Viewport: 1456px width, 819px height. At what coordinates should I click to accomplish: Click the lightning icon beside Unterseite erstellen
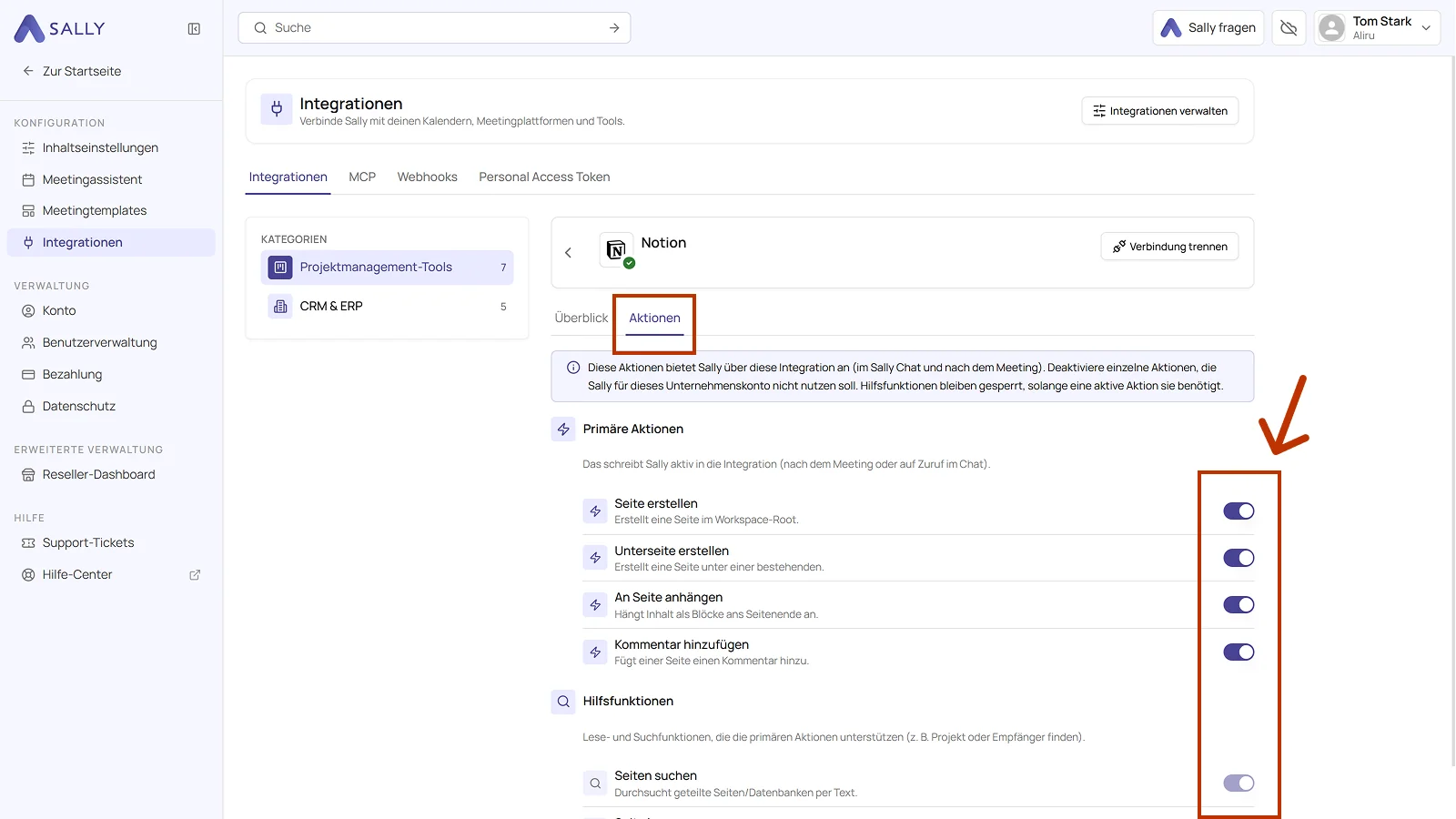(x=595, y=558)
